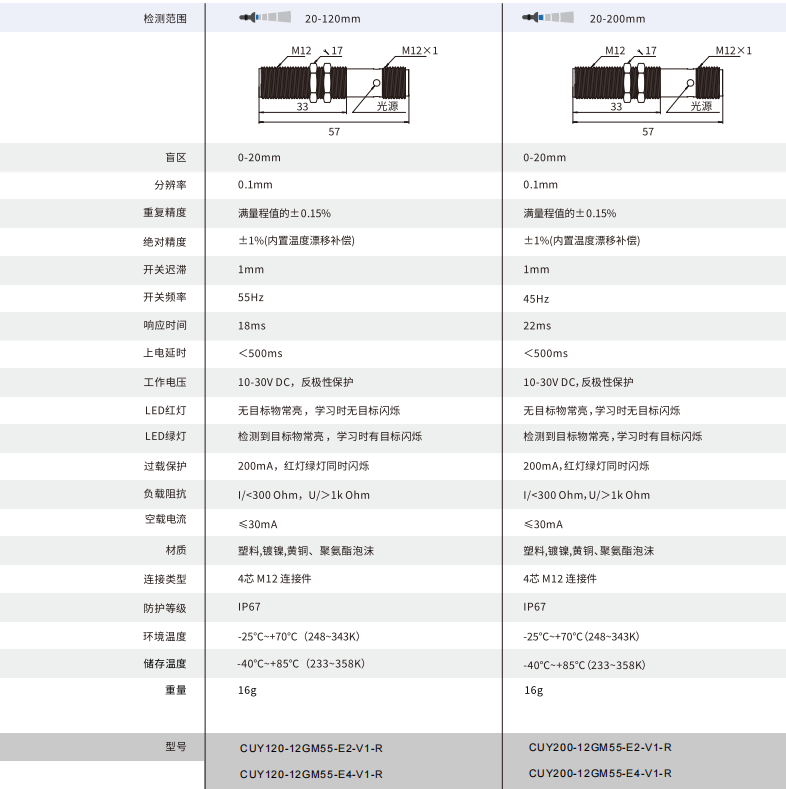The width and height of the screenshot is (786, 789).
Task: Click the 防护等级 row label
Action: click(x=165, y=608)
